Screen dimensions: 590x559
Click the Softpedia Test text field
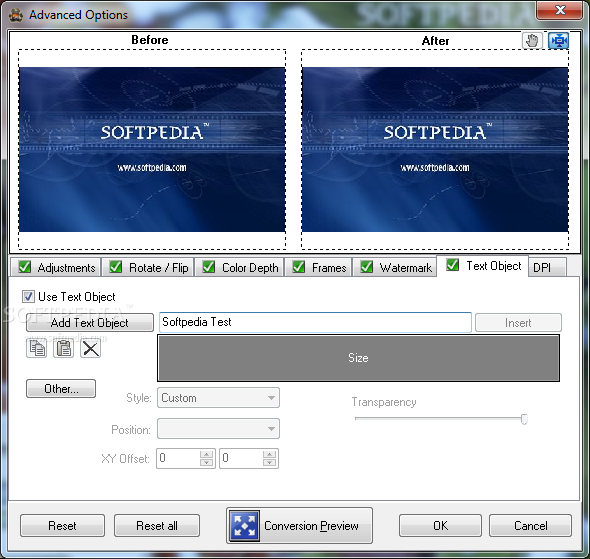pos(315,322)
